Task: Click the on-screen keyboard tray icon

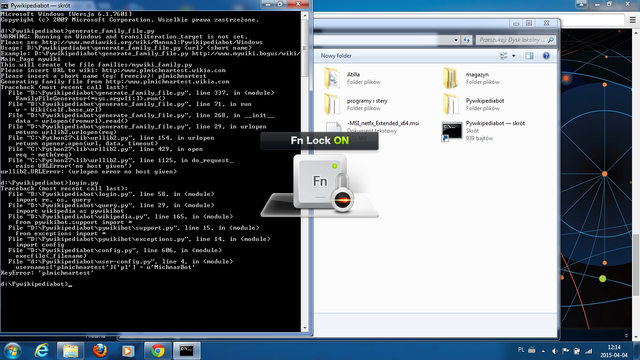Action: click(532, 350)
